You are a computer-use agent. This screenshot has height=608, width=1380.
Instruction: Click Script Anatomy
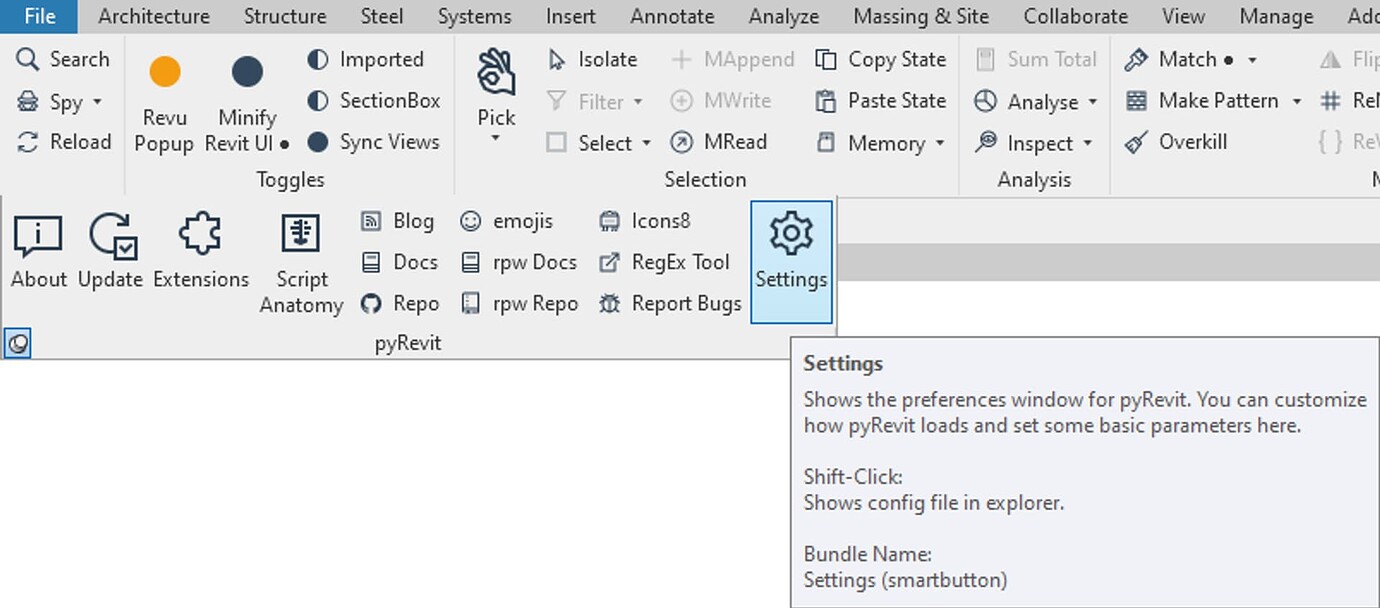[301, 264]
